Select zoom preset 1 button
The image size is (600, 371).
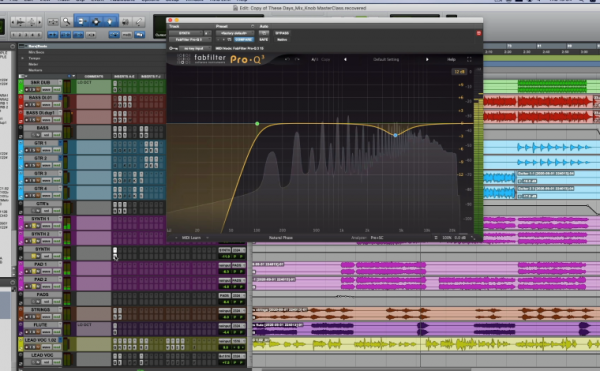tap(13, 35)
